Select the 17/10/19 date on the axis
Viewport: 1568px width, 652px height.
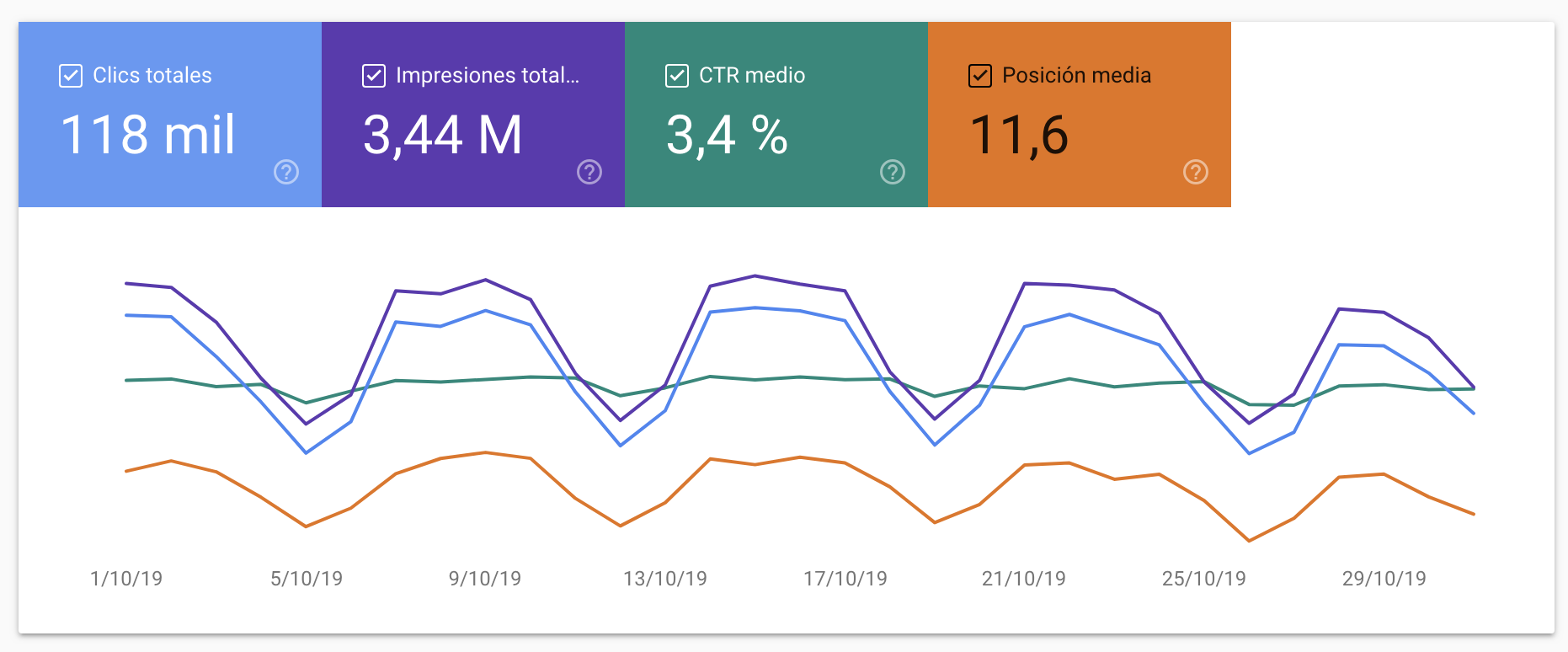pyautogui.click(x=845, y=579)
